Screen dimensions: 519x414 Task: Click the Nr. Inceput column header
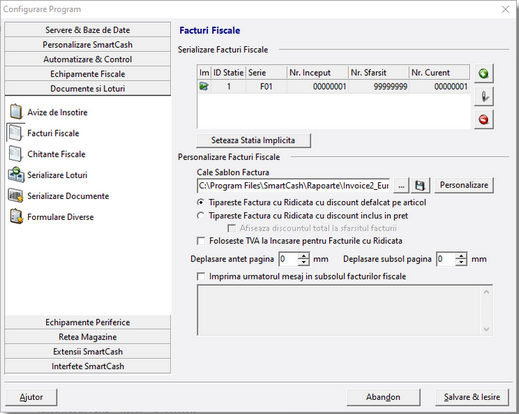[x=317, y=72]
